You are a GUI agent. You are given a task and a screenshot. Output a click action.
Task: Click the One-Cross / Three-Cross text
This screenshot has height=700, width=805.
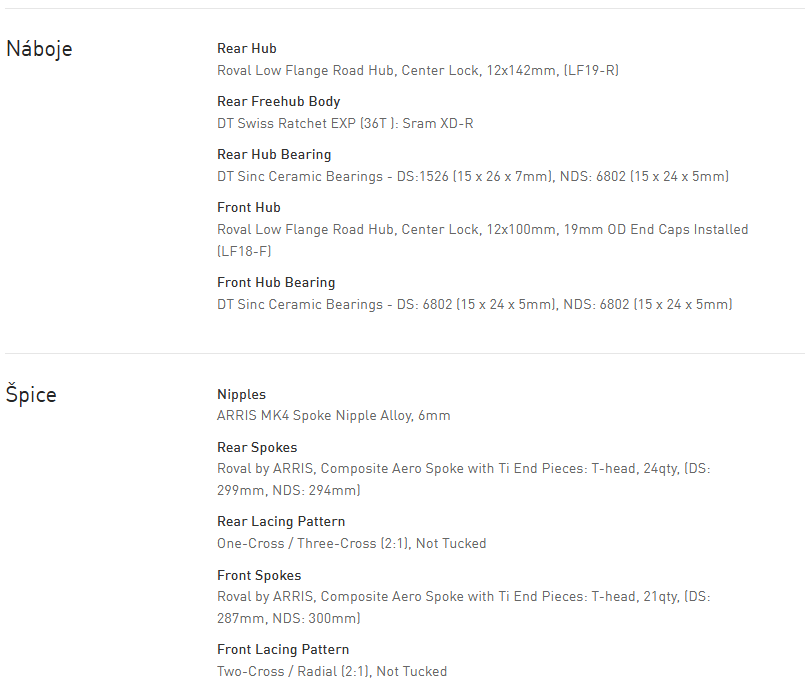[351, 543]
